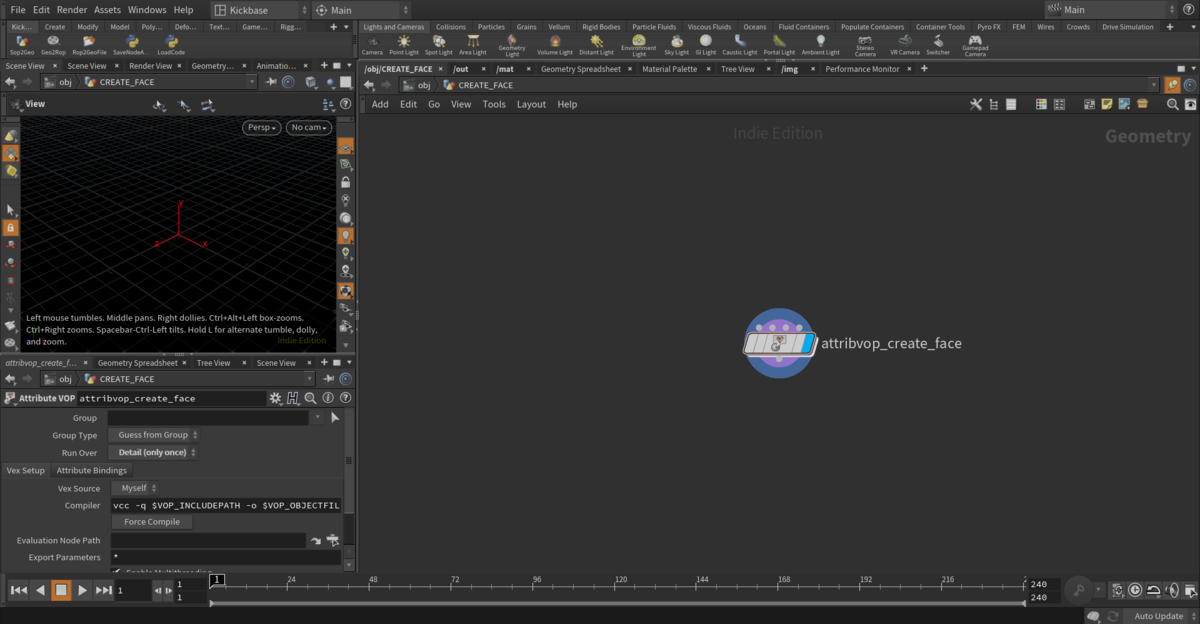Screen dimensions: 1200x624
Task: Open the network editor tool menu wrench icon
Action: [976, 104]
